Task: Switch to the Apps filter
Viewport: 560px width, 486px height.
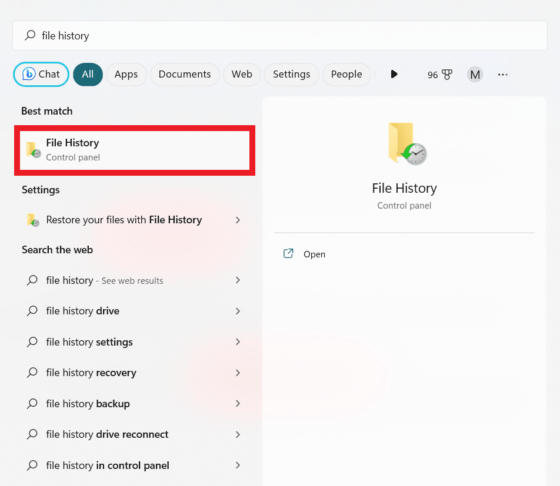Action: point(126,74)
